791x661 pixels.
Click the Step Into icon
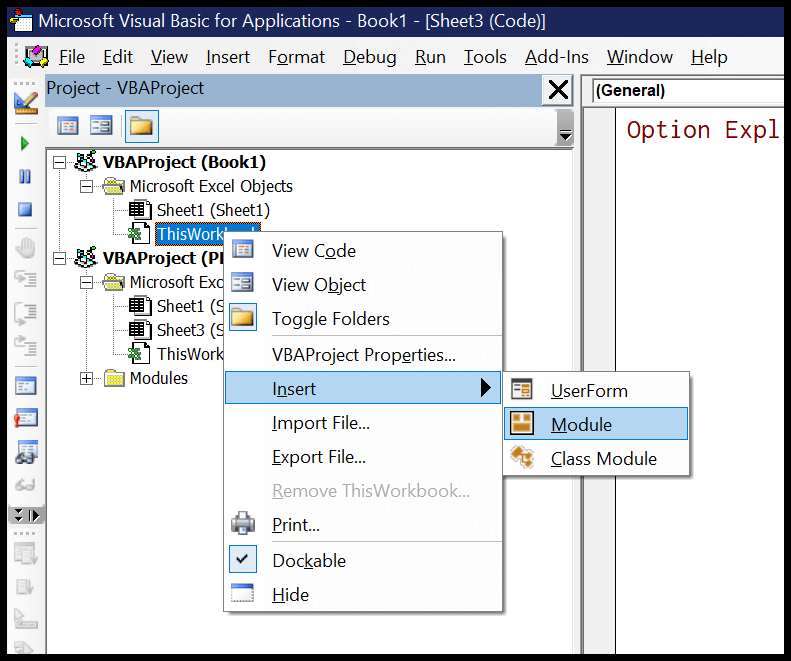tap(25, 278)
